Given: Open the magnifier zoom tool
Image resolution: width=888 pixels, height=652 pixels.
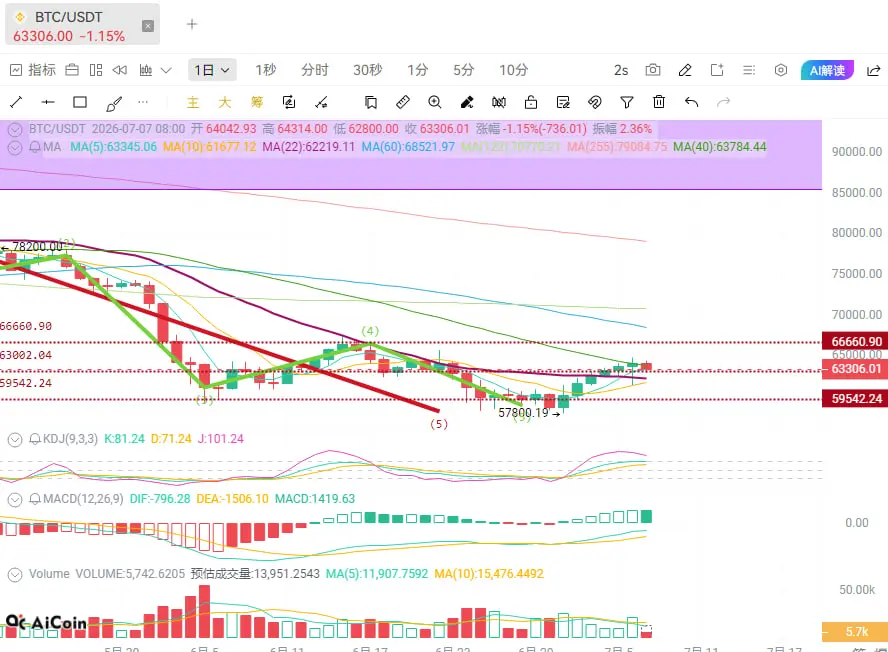Looking at the screenshot, I should pyautogui.click(x=434, y=102).
